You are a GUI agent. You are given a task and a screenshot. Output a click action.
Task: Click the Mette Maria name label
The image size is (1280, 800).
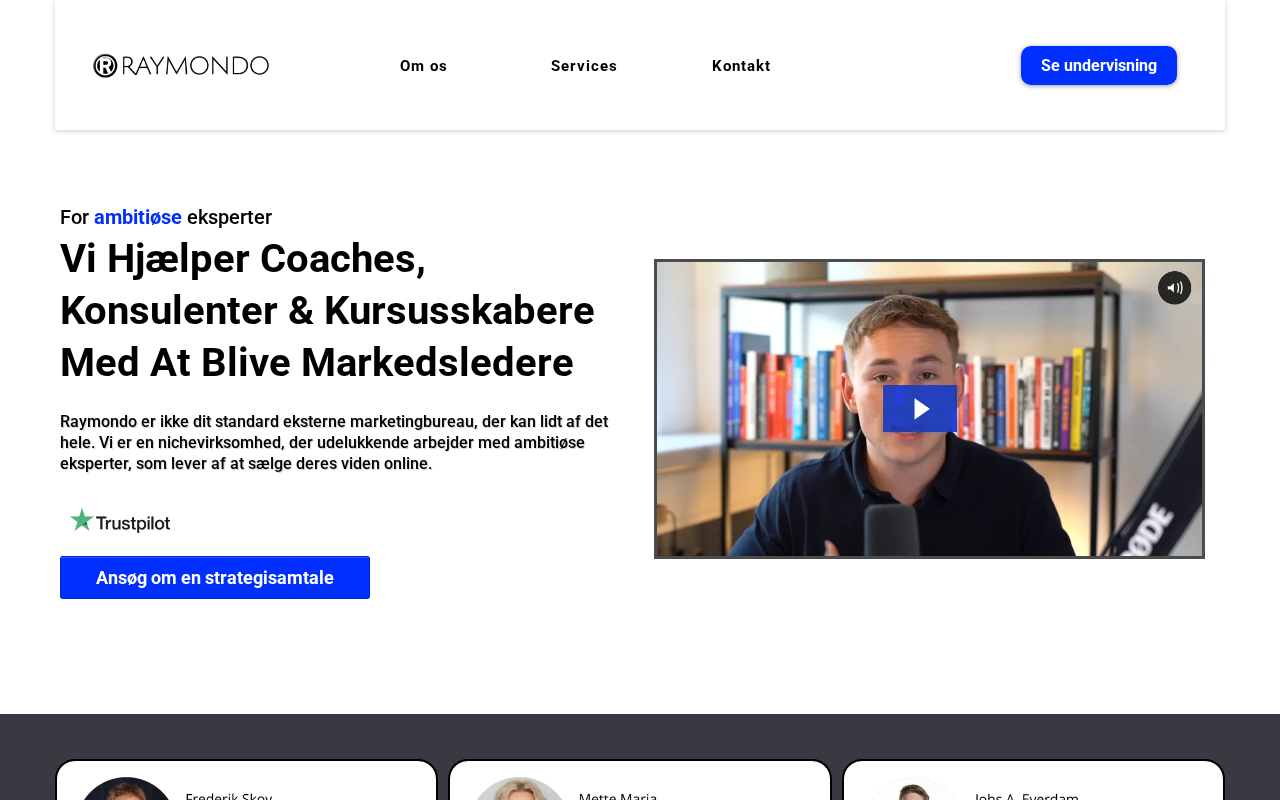(x=618, y=796)
